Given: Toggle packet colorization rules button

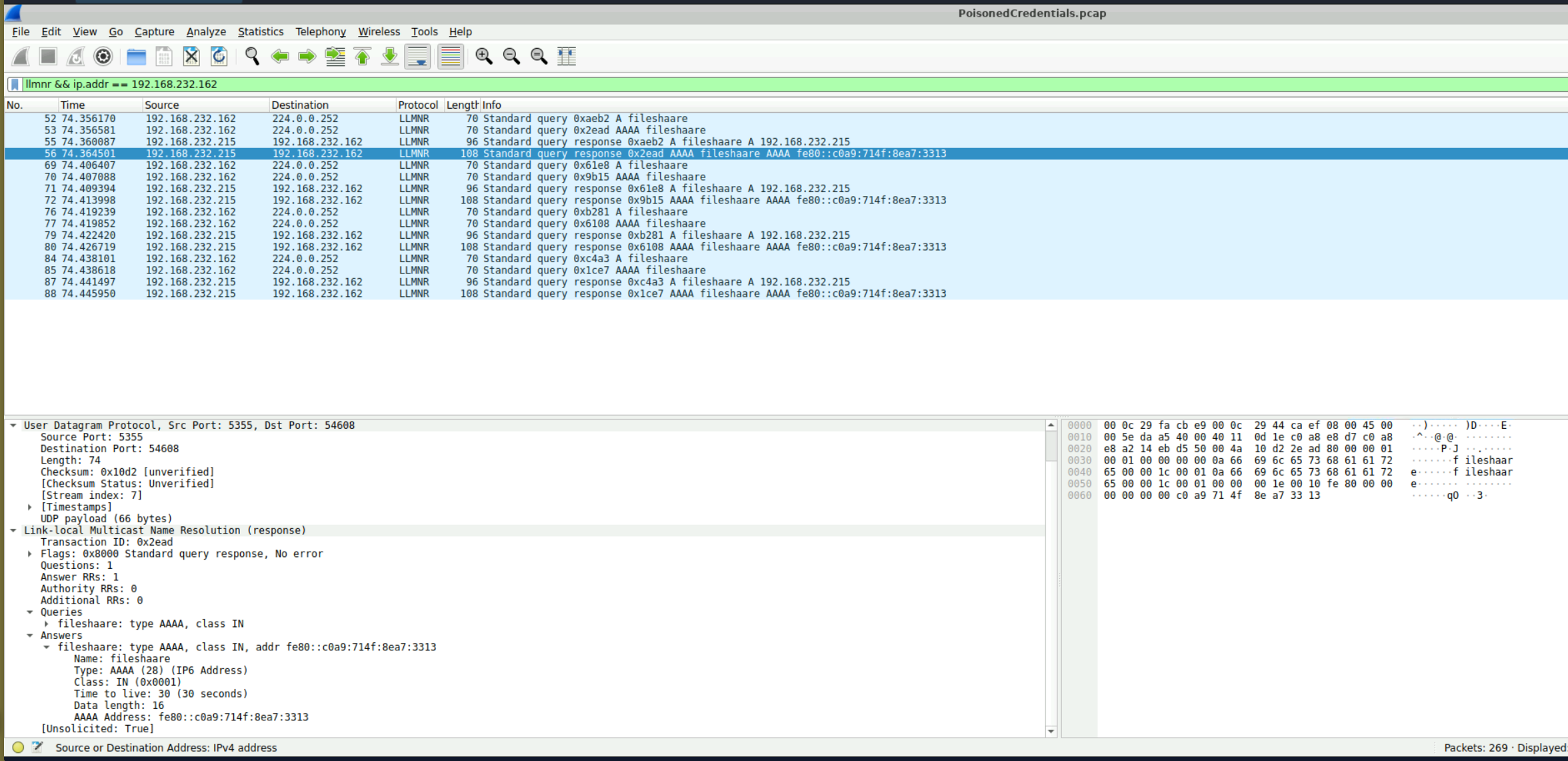Looking at the screenshot, I should [451, 57].
